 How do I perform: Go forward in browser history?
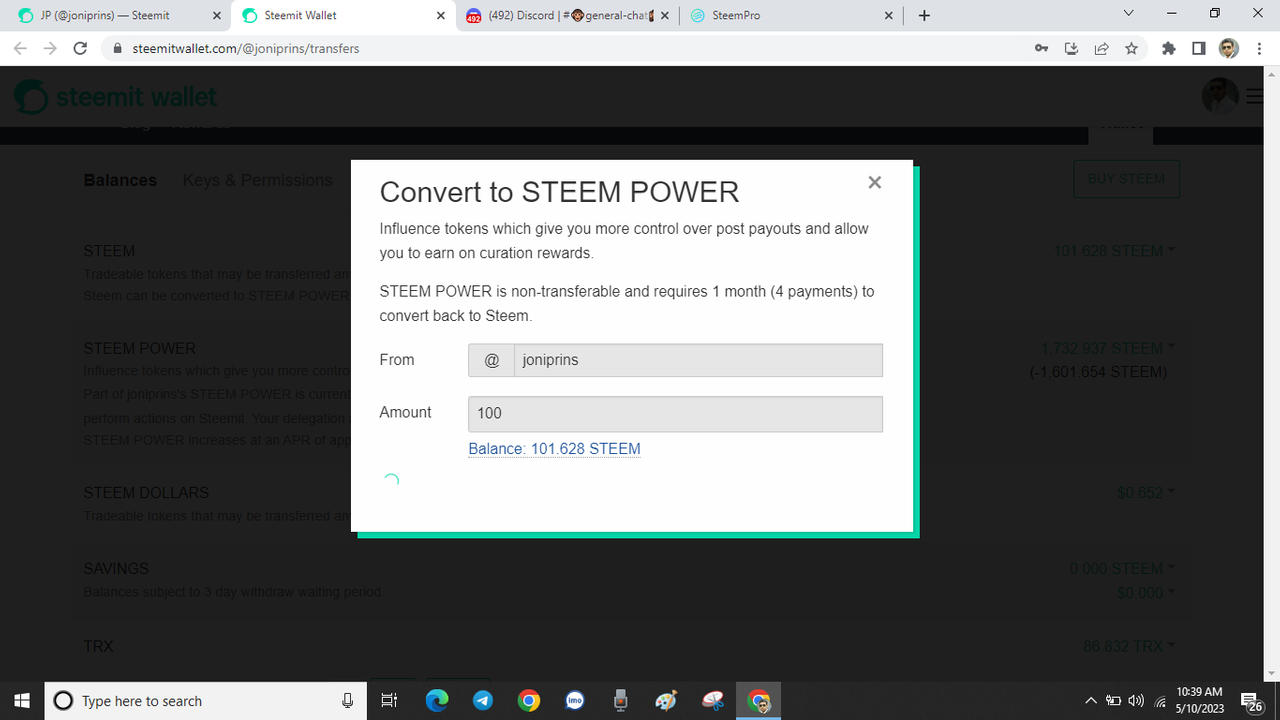[x=50, y=48]
